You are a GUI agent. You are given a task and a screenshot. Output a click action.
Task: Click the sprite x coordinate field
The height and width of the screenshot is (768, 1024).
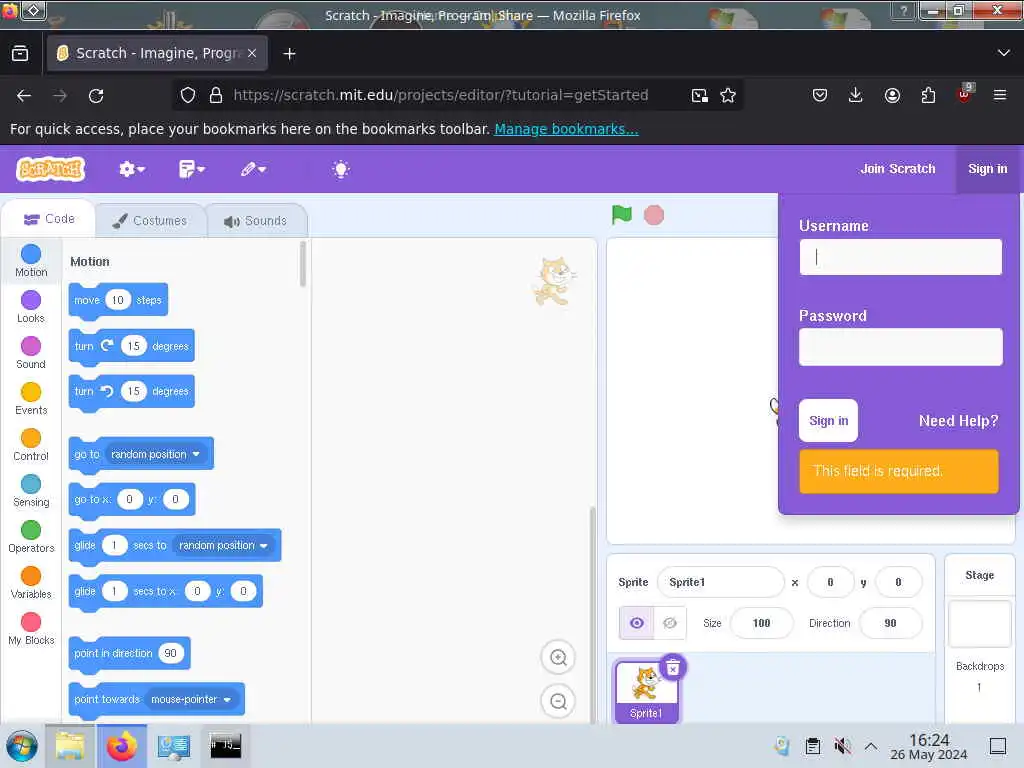[830, 582]
